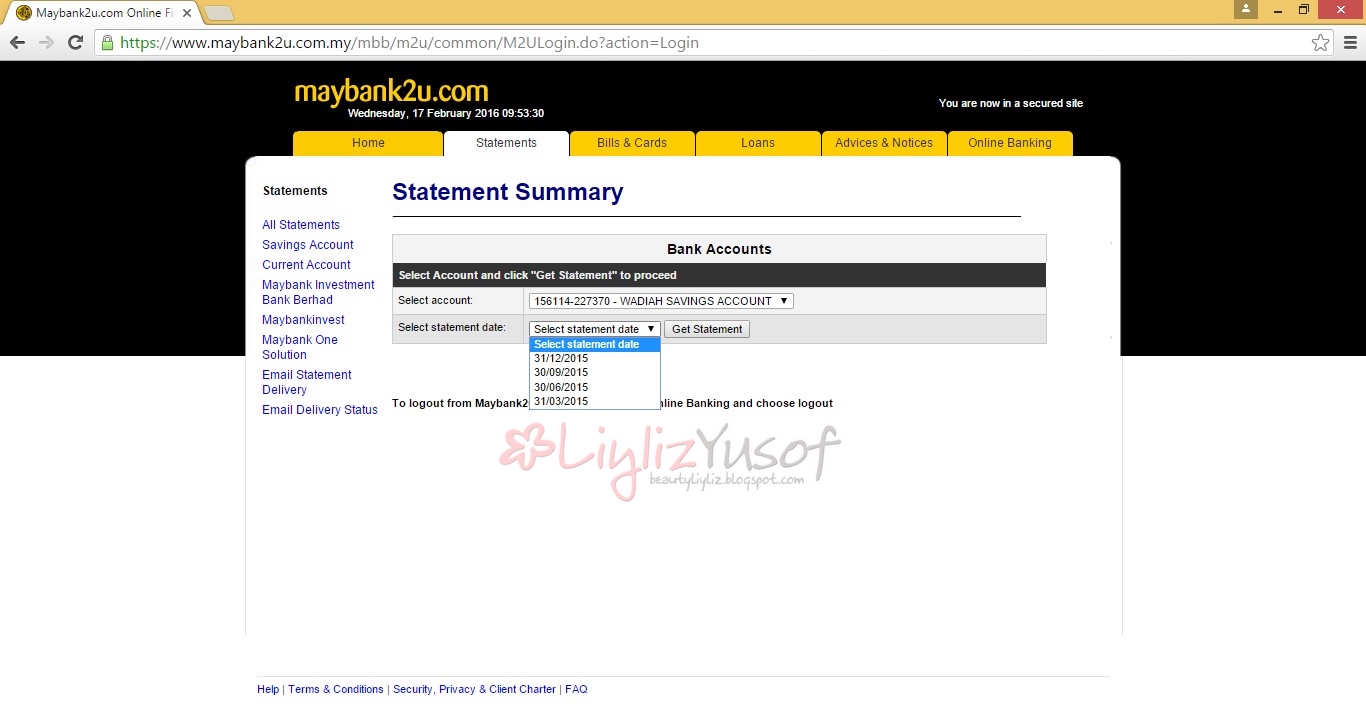
Task: Click the browser back arrow
Action: 17,43
